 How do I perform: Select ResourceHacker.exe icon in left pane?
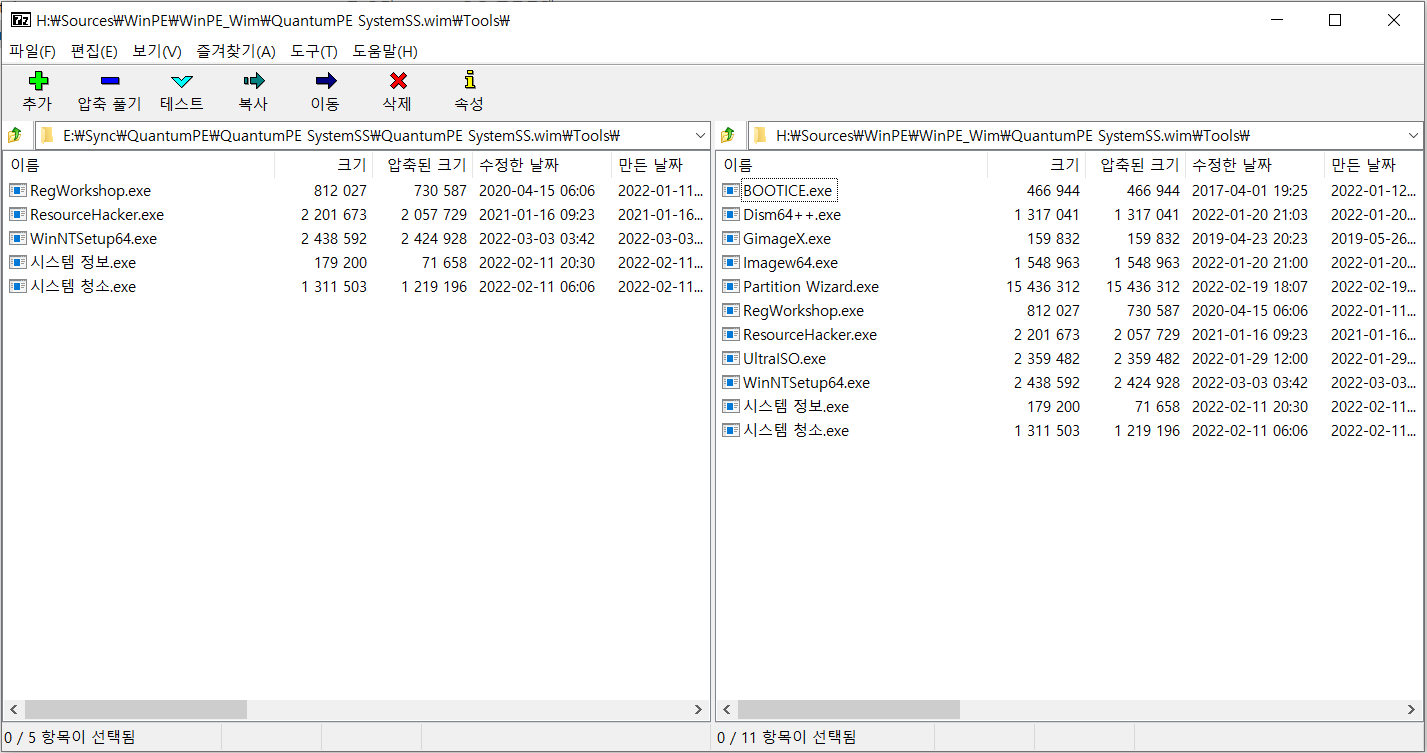[x=18, y=214]
